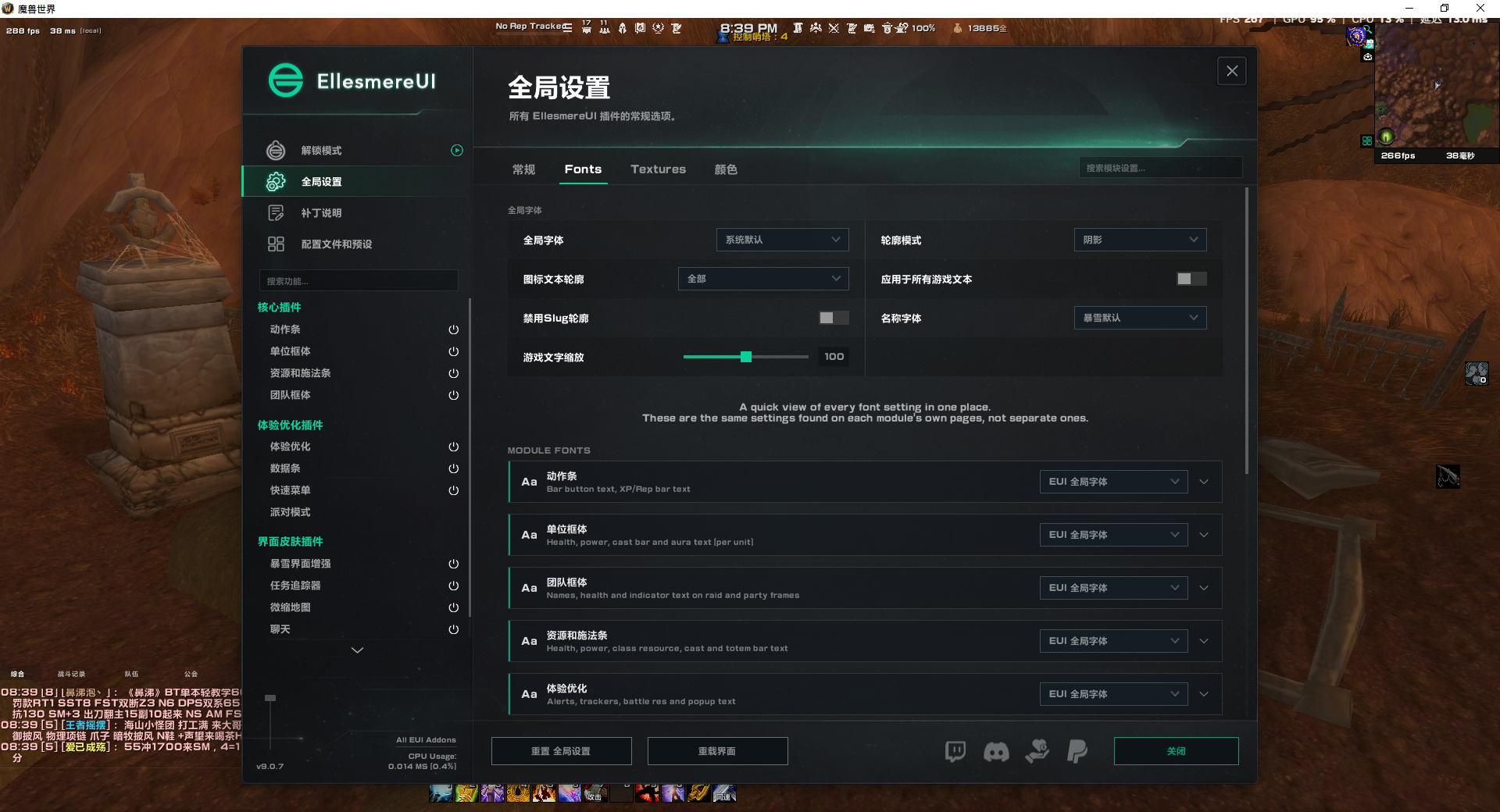Open the 团队框体 font dropdown
The height and width of the screenshot is (812, 1500).
pyautogui.click(x=1113, y=588)
